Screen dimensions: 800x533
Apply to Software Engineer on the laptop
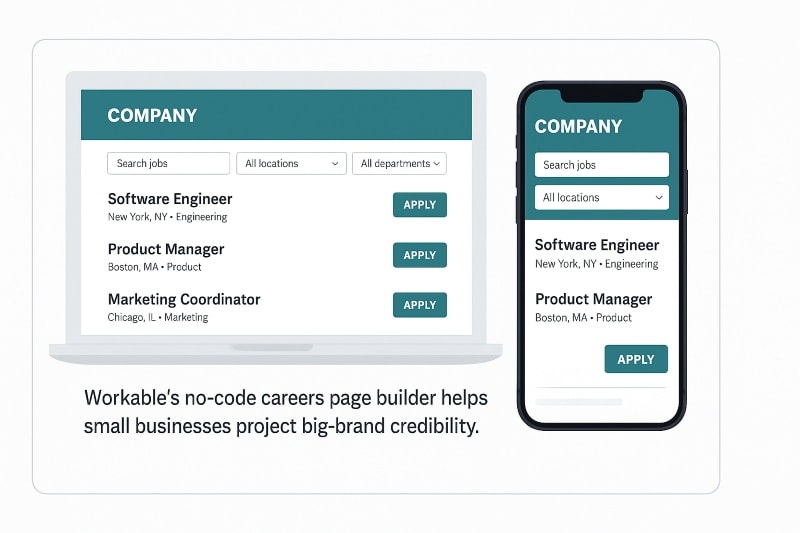point(419,205)
